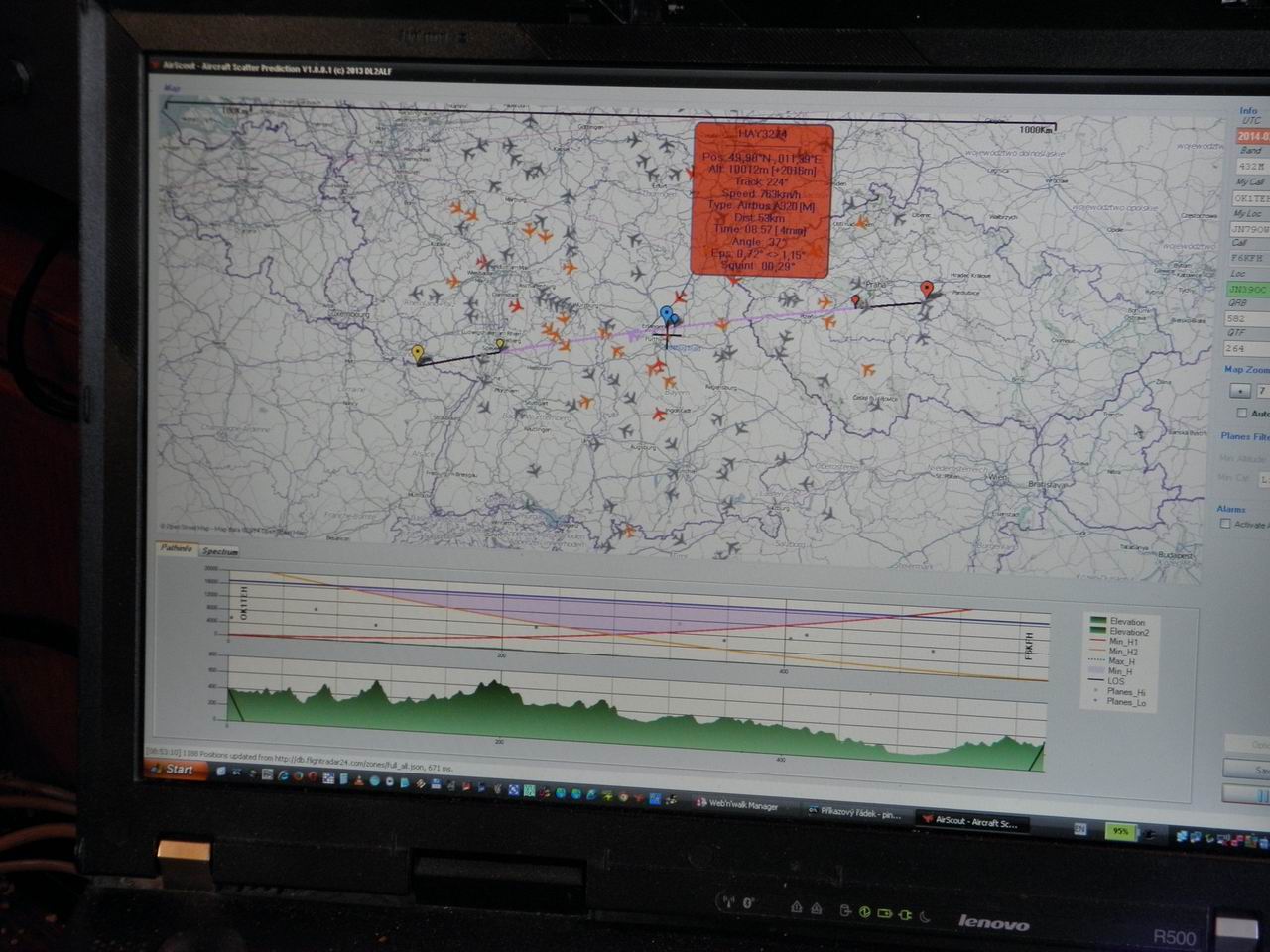This screenshot has height=952, width=1270.
Task: Click the Min_H1 legend entry
Action: [1113, 642]
